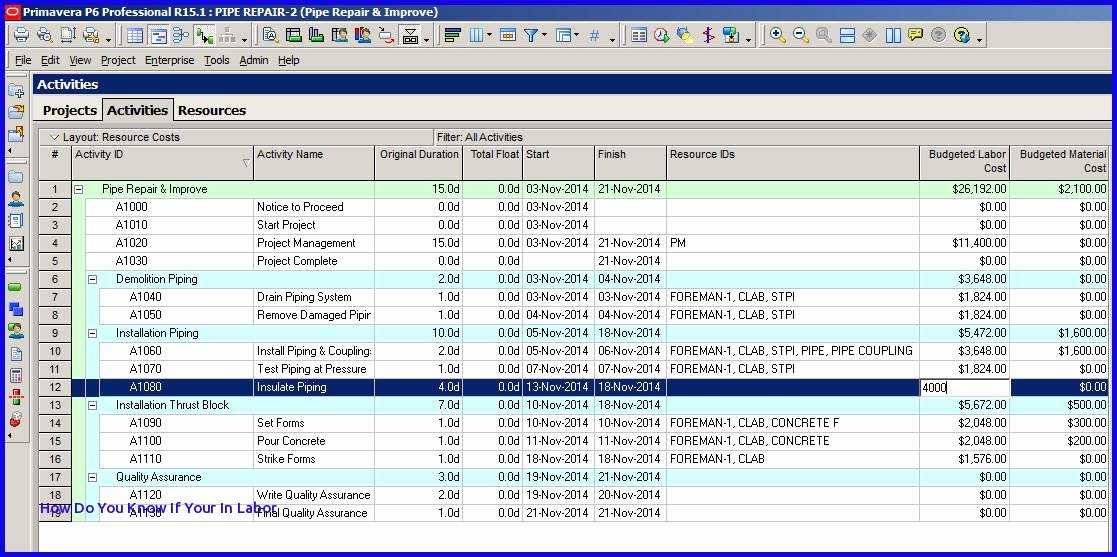Click the Print icon in toolbar

[x=21, y=35]
